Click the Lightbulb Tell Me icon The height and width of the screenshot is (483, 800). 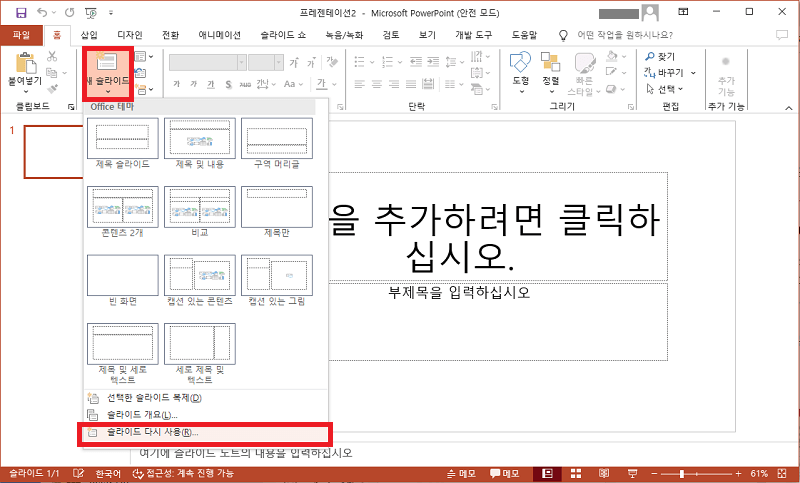click(563, 35)
